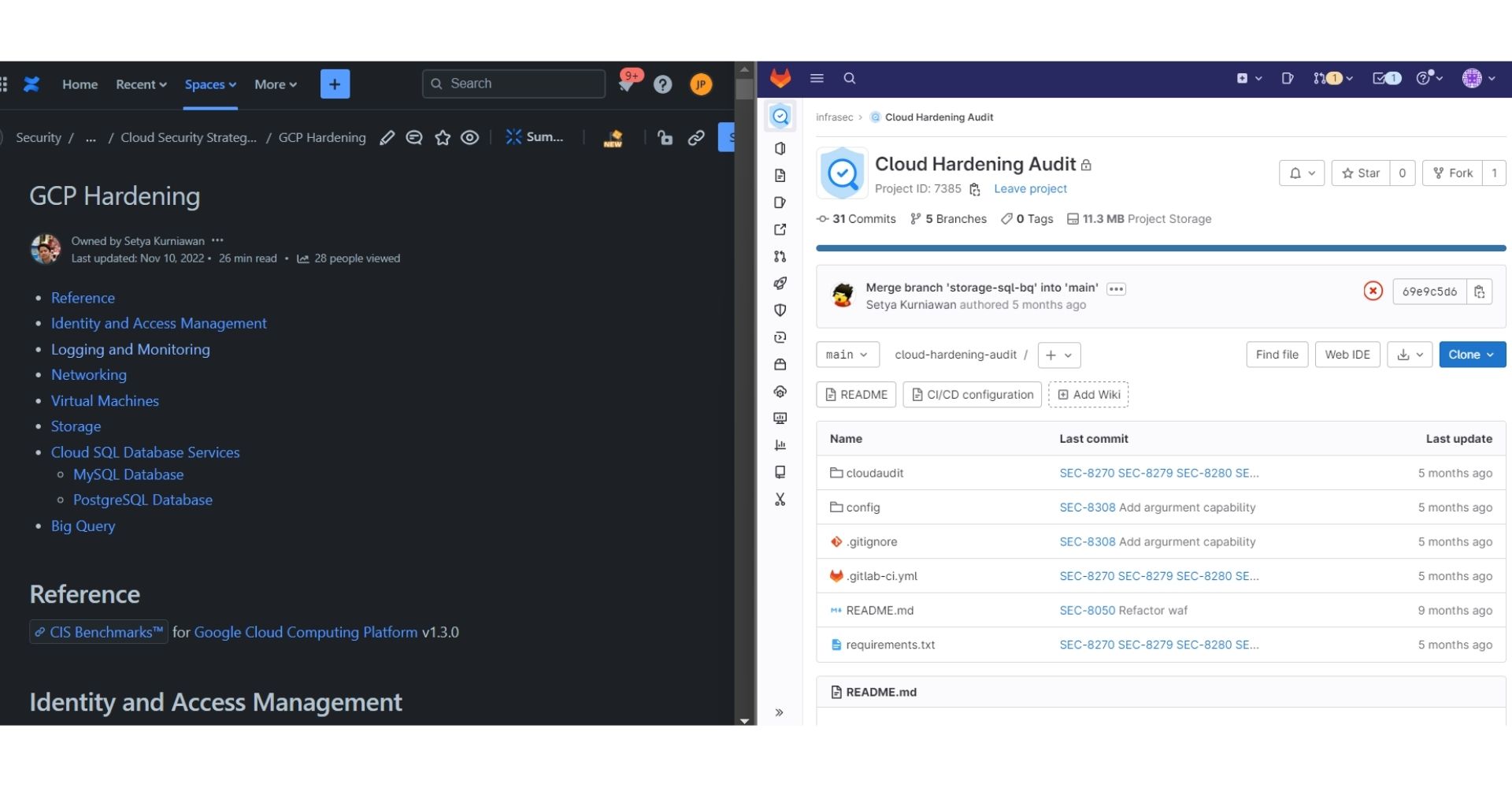Open GitLab issues icon in top bar

tap(1288, 78)
